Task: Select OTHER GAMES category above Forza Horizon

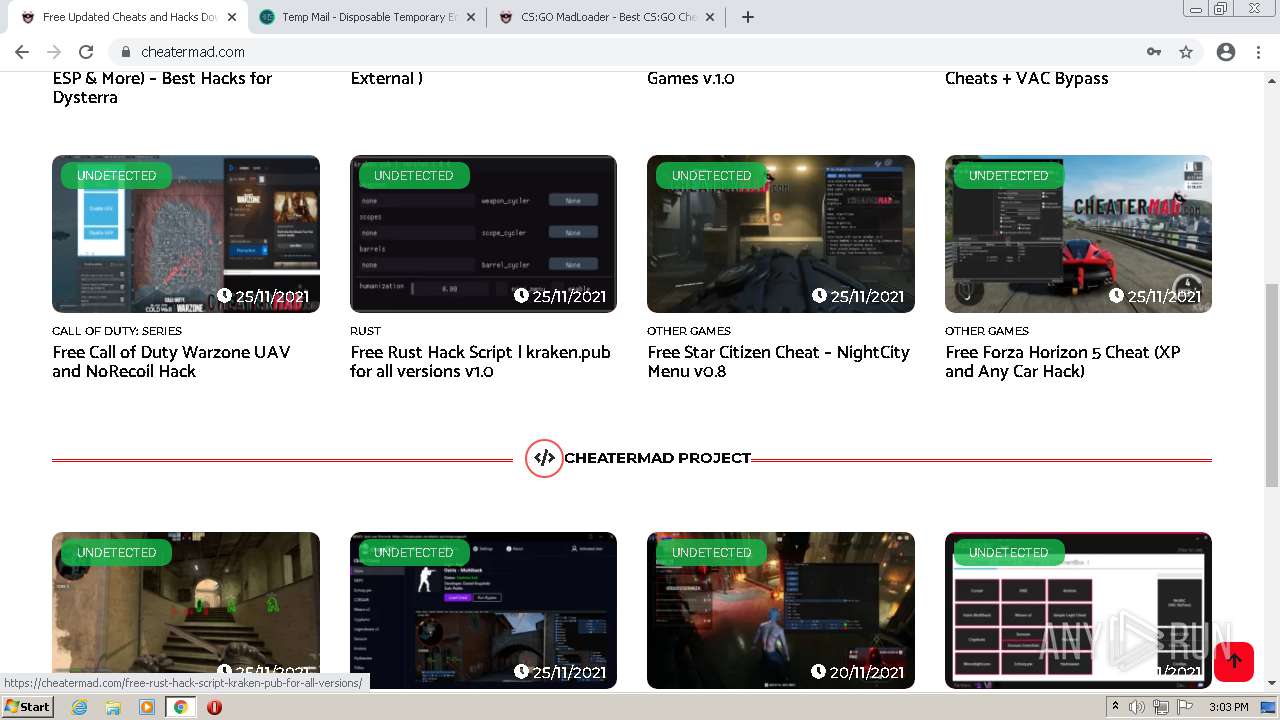Action: click(987, 331)
